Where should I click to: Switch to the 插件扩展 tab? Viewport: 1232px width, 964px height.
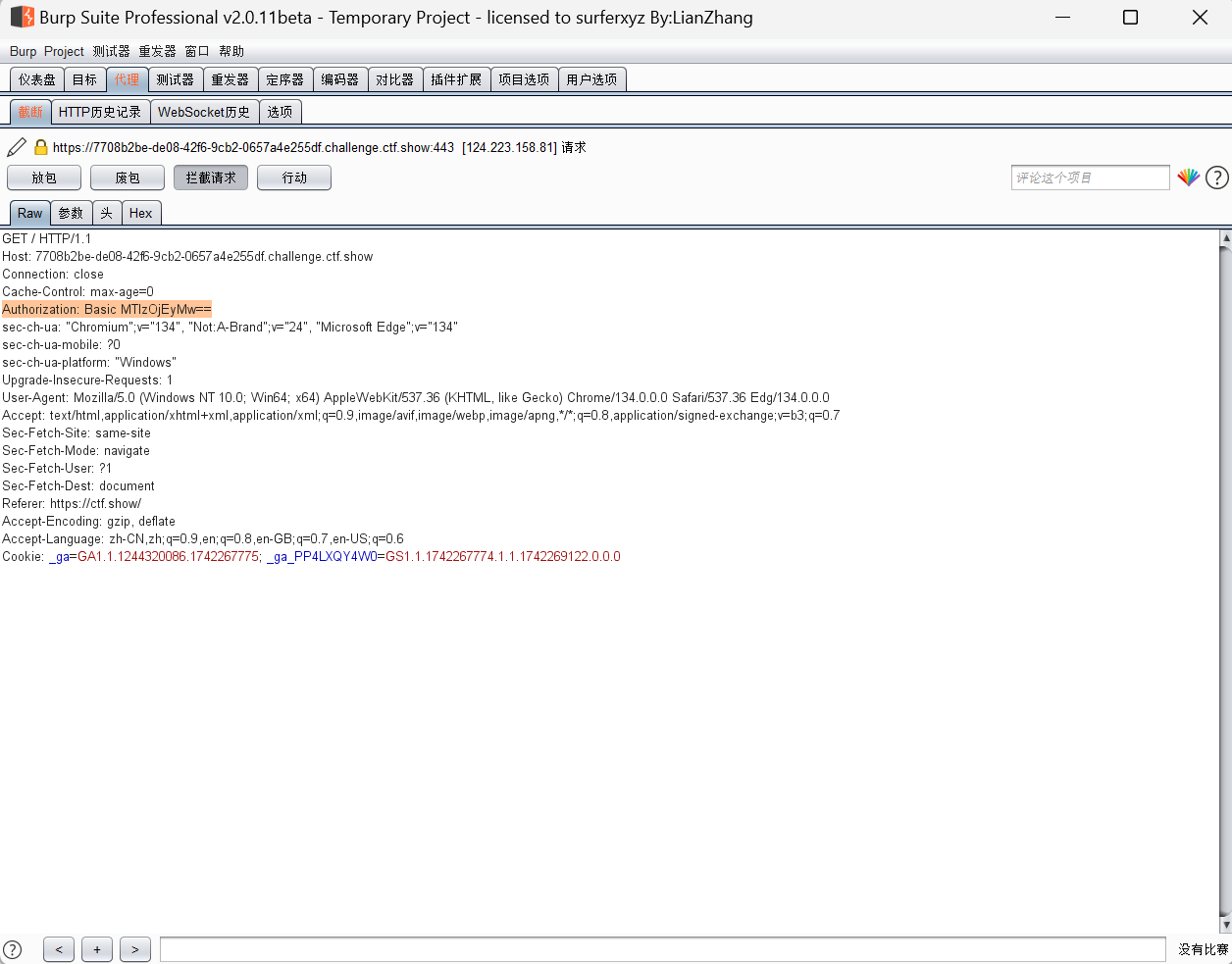(456, 79)
